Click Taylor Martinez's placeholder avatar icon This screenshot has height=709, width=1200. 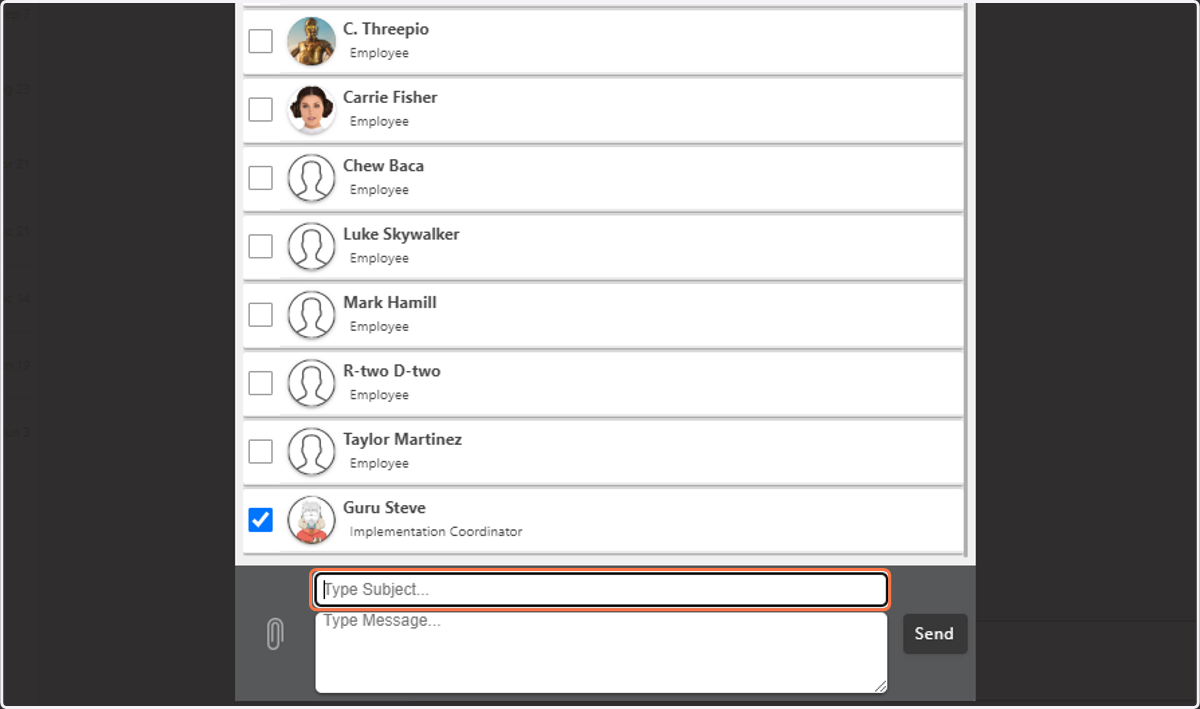[x=311, y=451]
